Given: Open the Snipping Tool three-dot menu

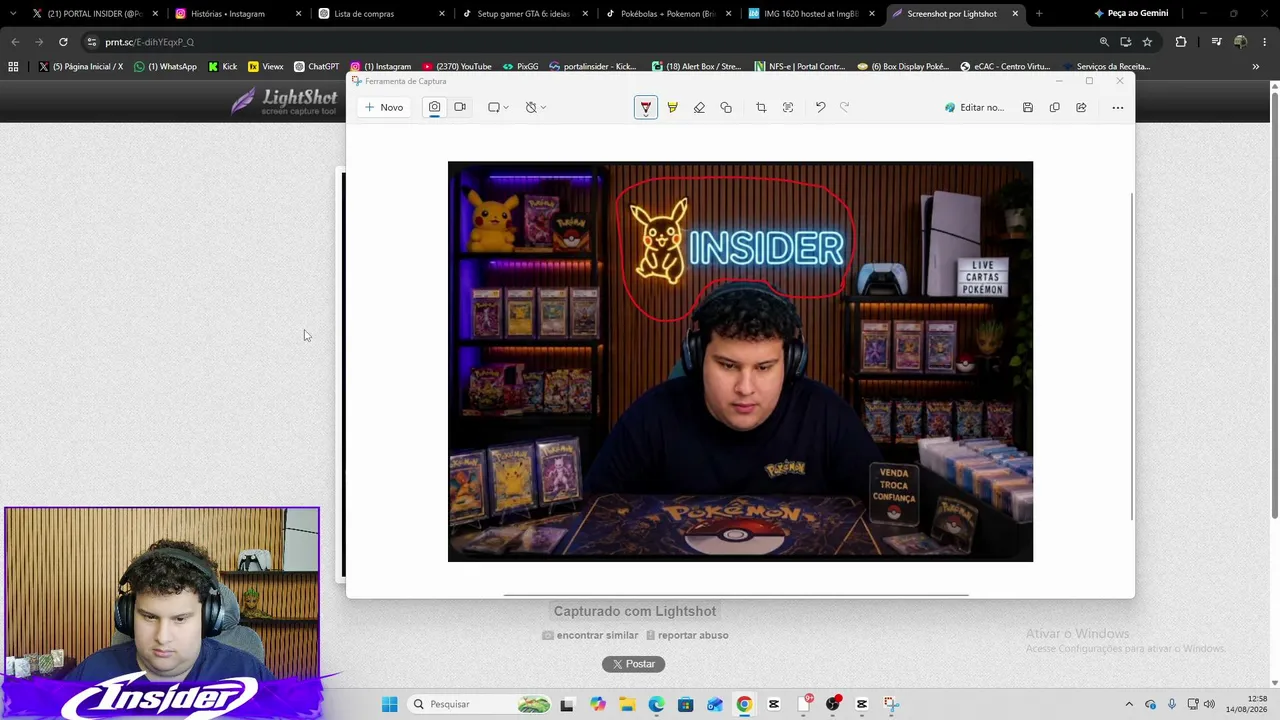Looking at the screenshot, I should (x=1118, y=107).
